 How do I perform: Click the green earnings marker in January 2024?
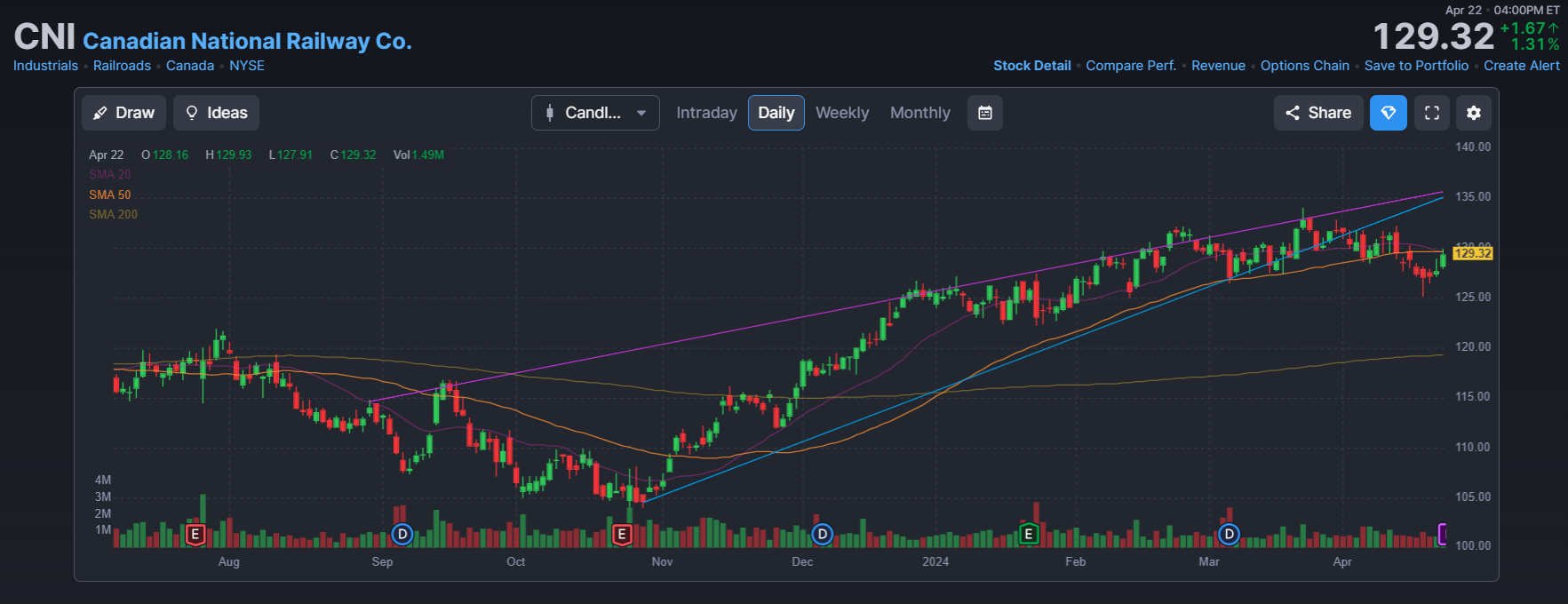pyautogui.click(x=1029, y=535)
